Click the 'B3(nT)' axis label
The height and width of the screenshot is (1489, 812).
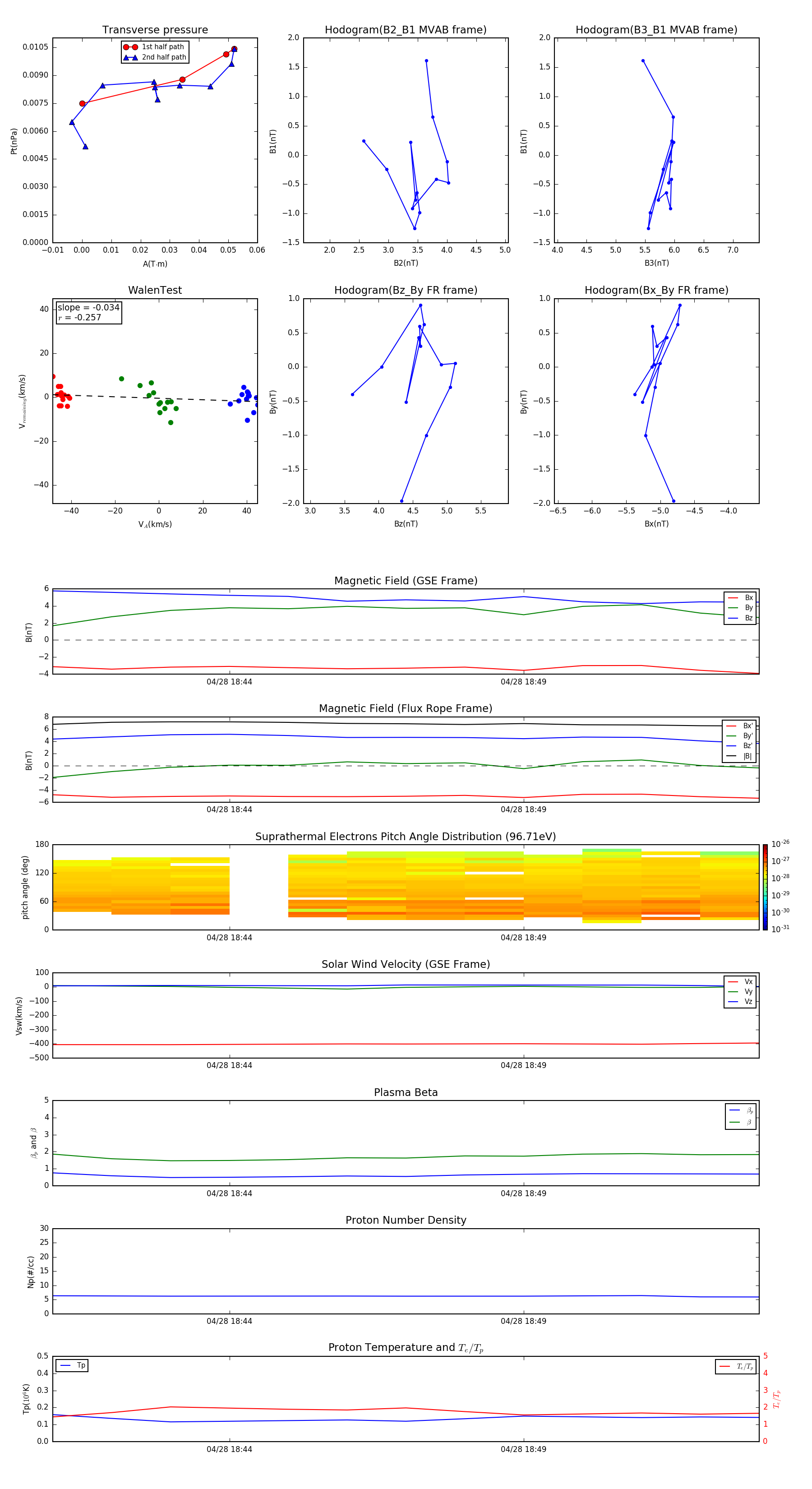(x=656, y=263)
